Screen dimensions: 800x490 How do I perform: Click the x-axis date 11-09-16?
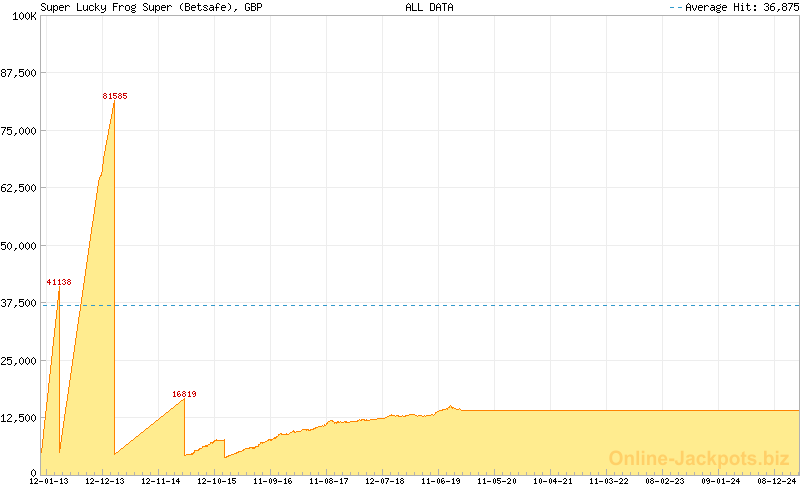coord(272,481)
